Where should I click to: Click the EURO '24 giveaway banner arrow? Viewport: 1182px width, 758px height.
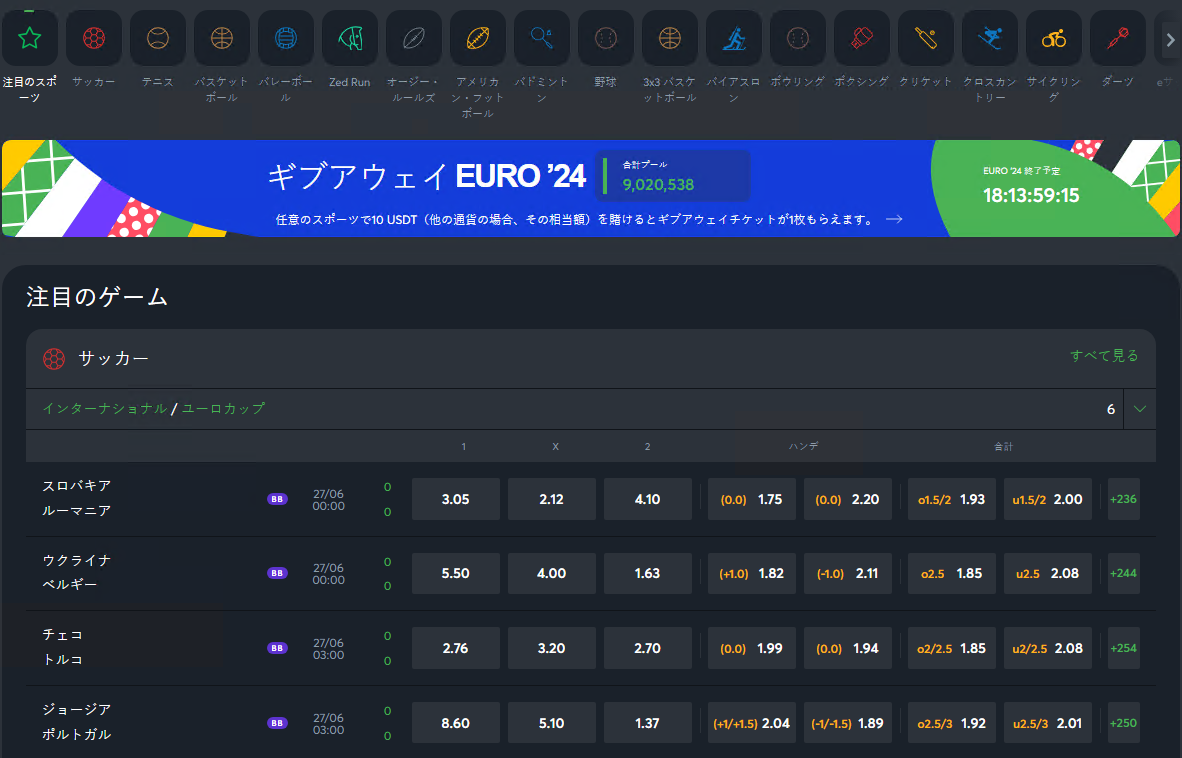coord(894,219)
